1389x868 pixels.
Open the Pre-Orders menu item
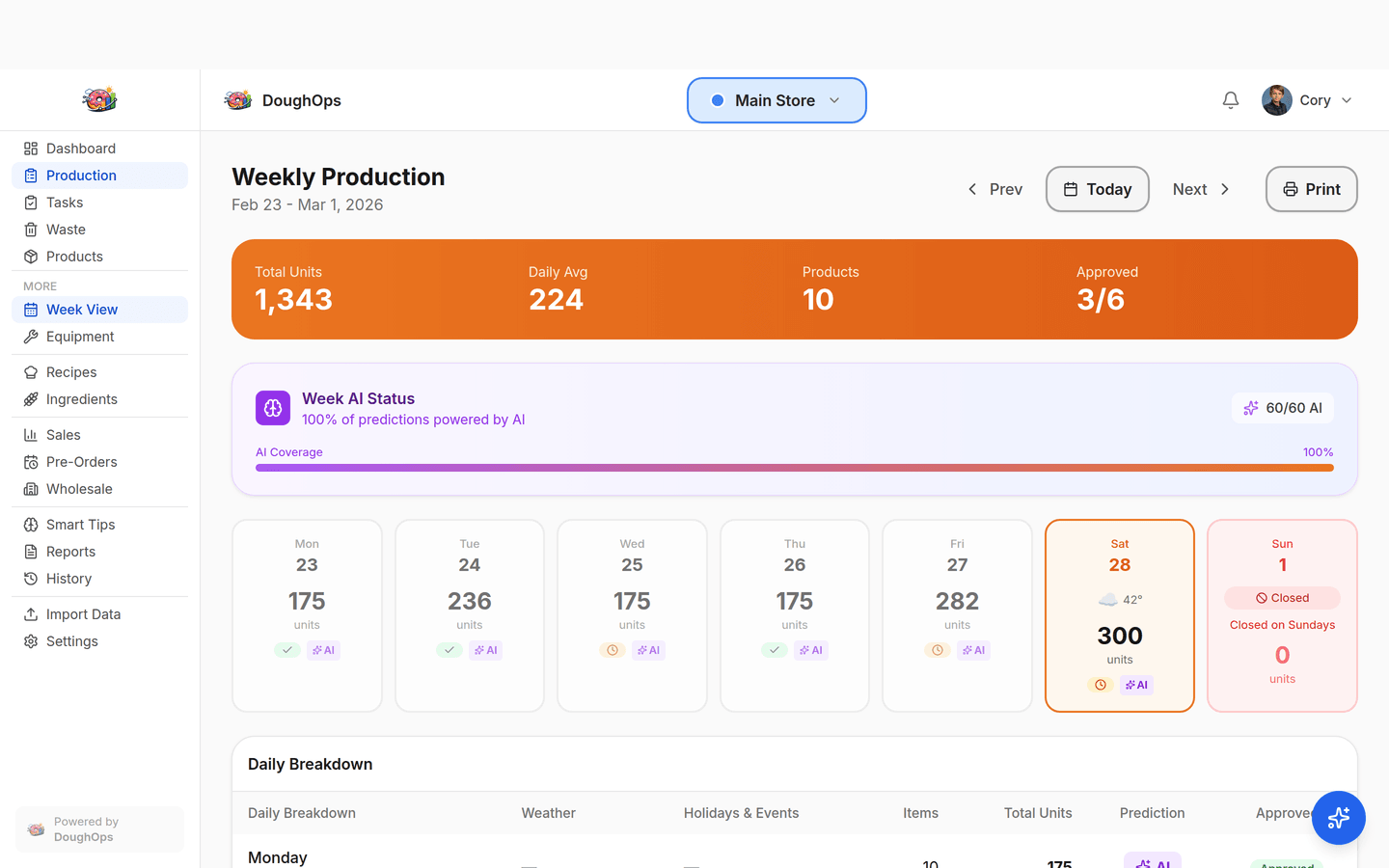79,462
